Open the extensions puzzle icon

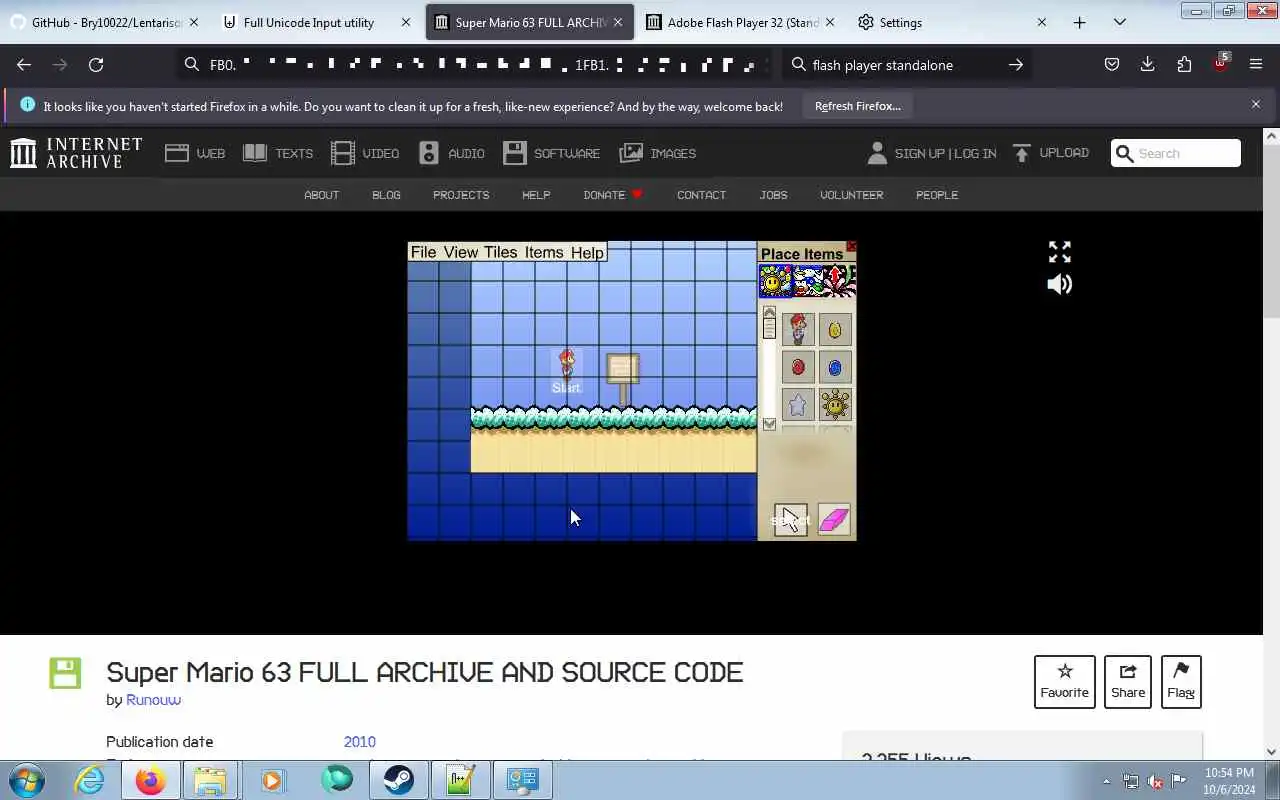coord(1184,65)
